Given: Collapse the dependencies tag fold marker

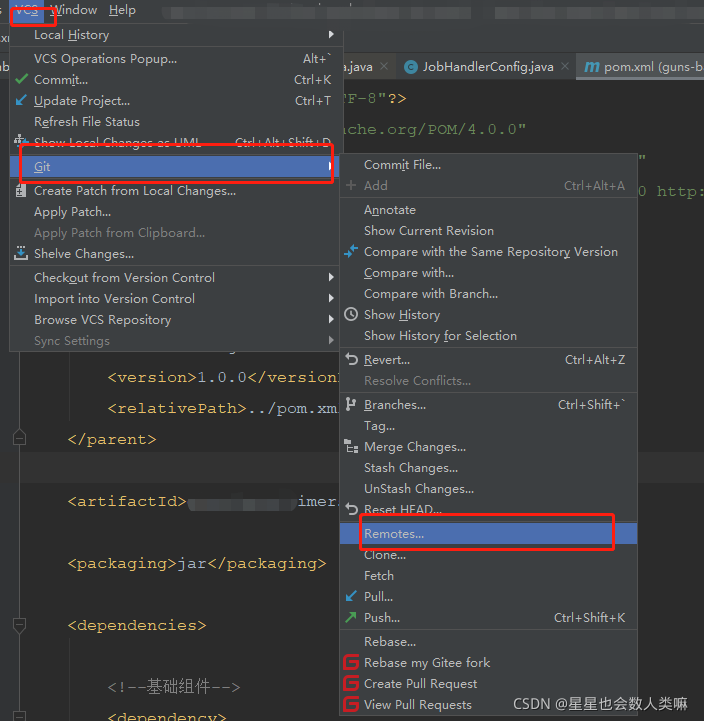Looking at the screenshot, I should [x=19, y=625].
